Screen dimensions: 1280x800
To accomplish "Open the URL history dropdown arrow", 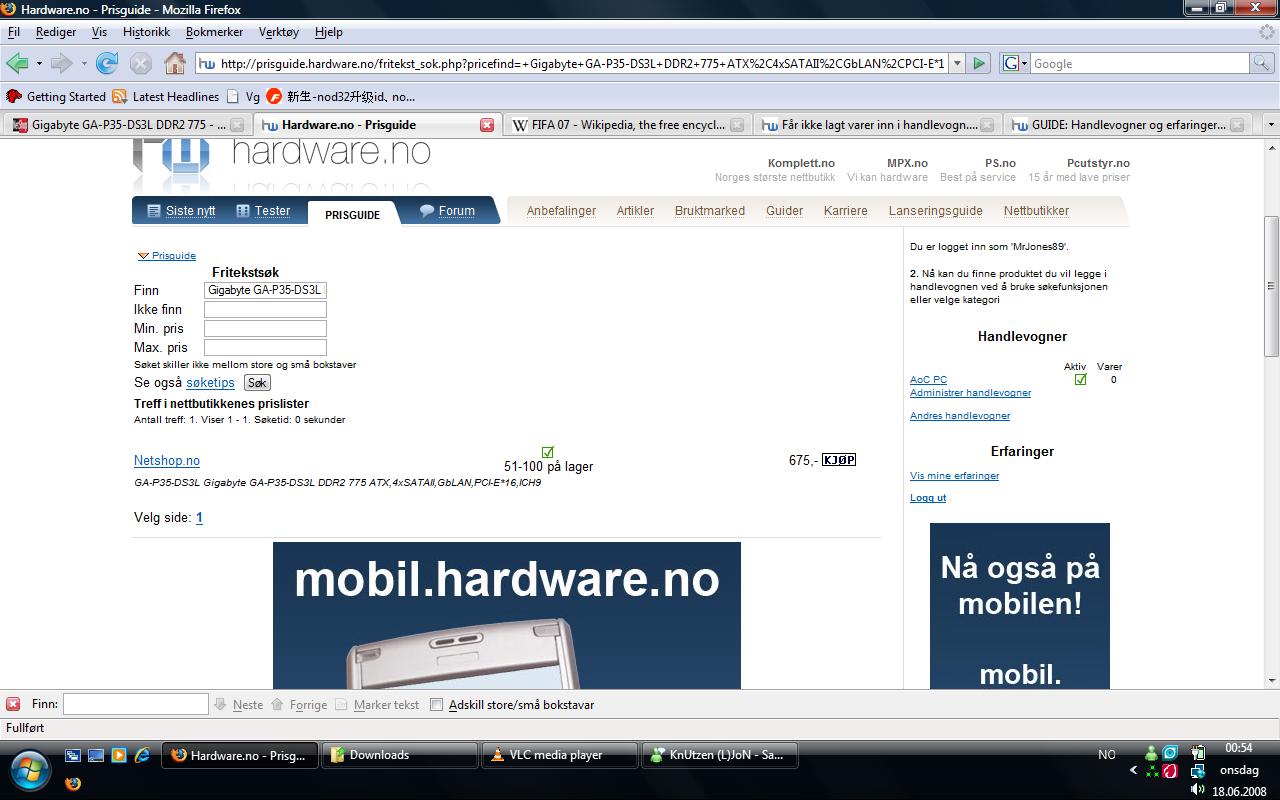I will coord(957,63).
